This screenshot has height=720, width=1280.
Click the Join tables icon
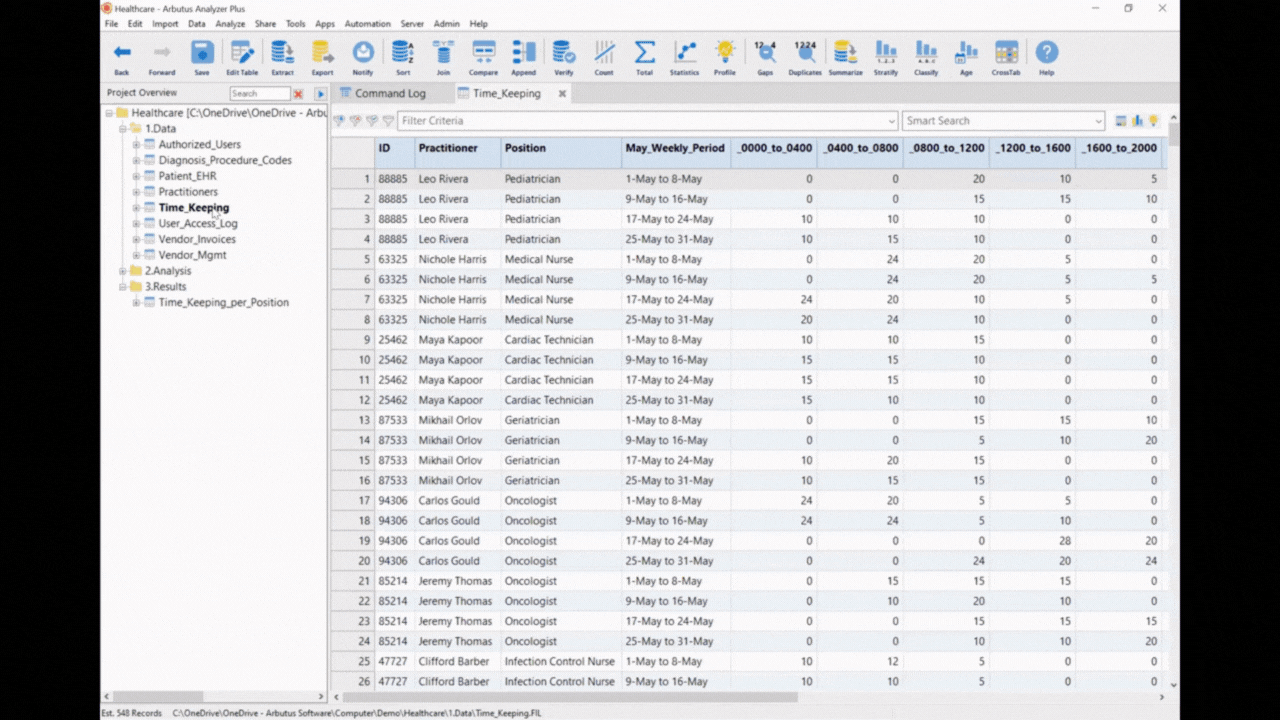click(443, 57)
